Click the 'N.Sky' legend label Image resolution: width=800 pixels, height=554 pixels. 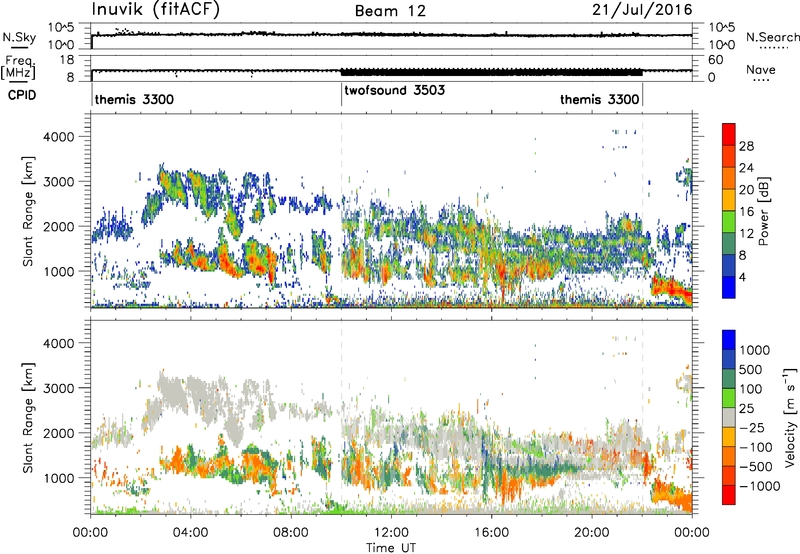pyautogui.click(x=19, y=37)
